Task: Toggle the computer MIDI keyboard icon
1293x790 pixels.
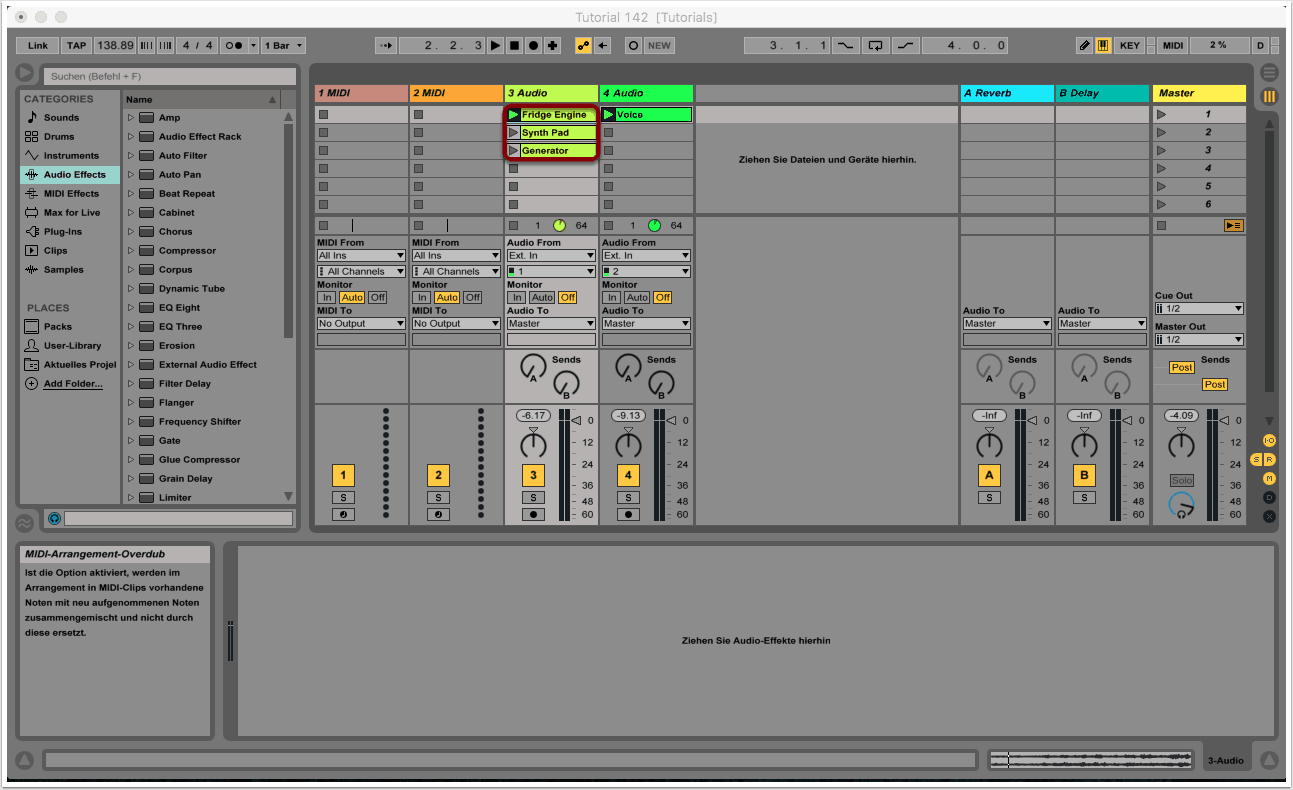Action: (x=1103, y=45)
